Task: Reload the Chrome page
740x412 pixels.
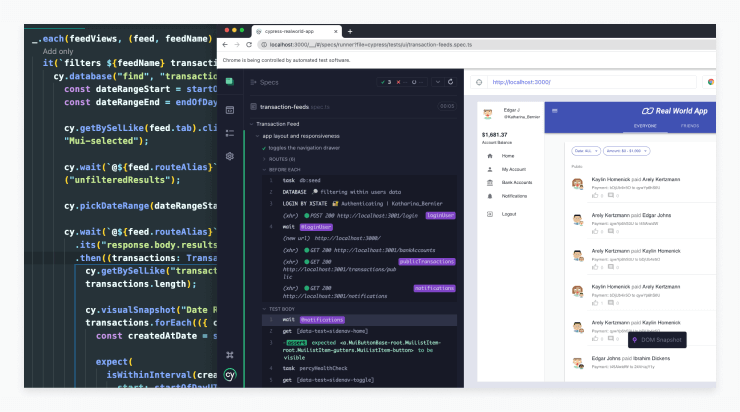Action: click(x=249, y=45)
